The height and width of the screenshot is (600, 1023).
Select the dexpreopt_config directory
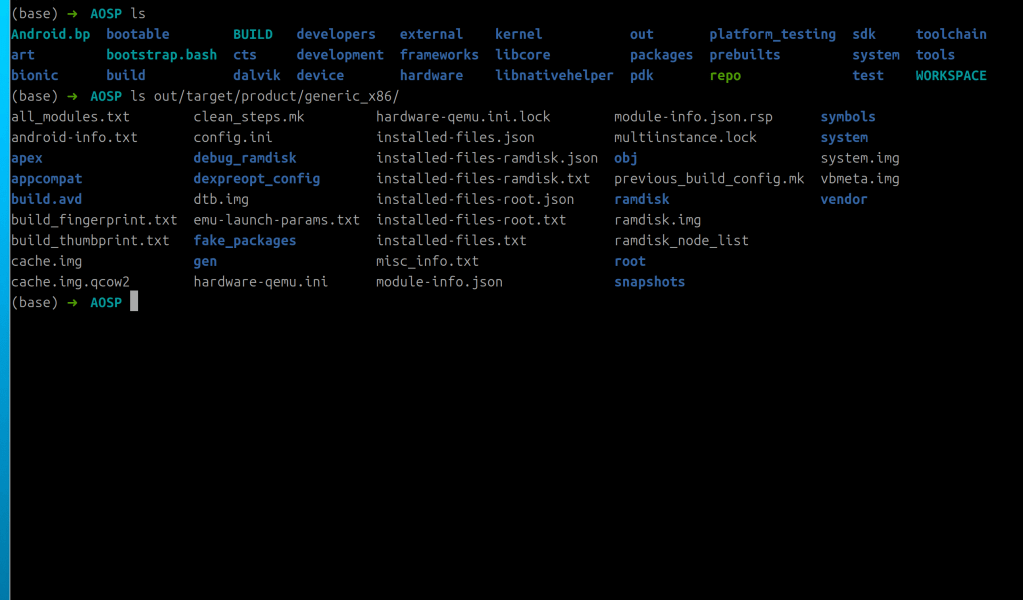[x=256, y=179]
